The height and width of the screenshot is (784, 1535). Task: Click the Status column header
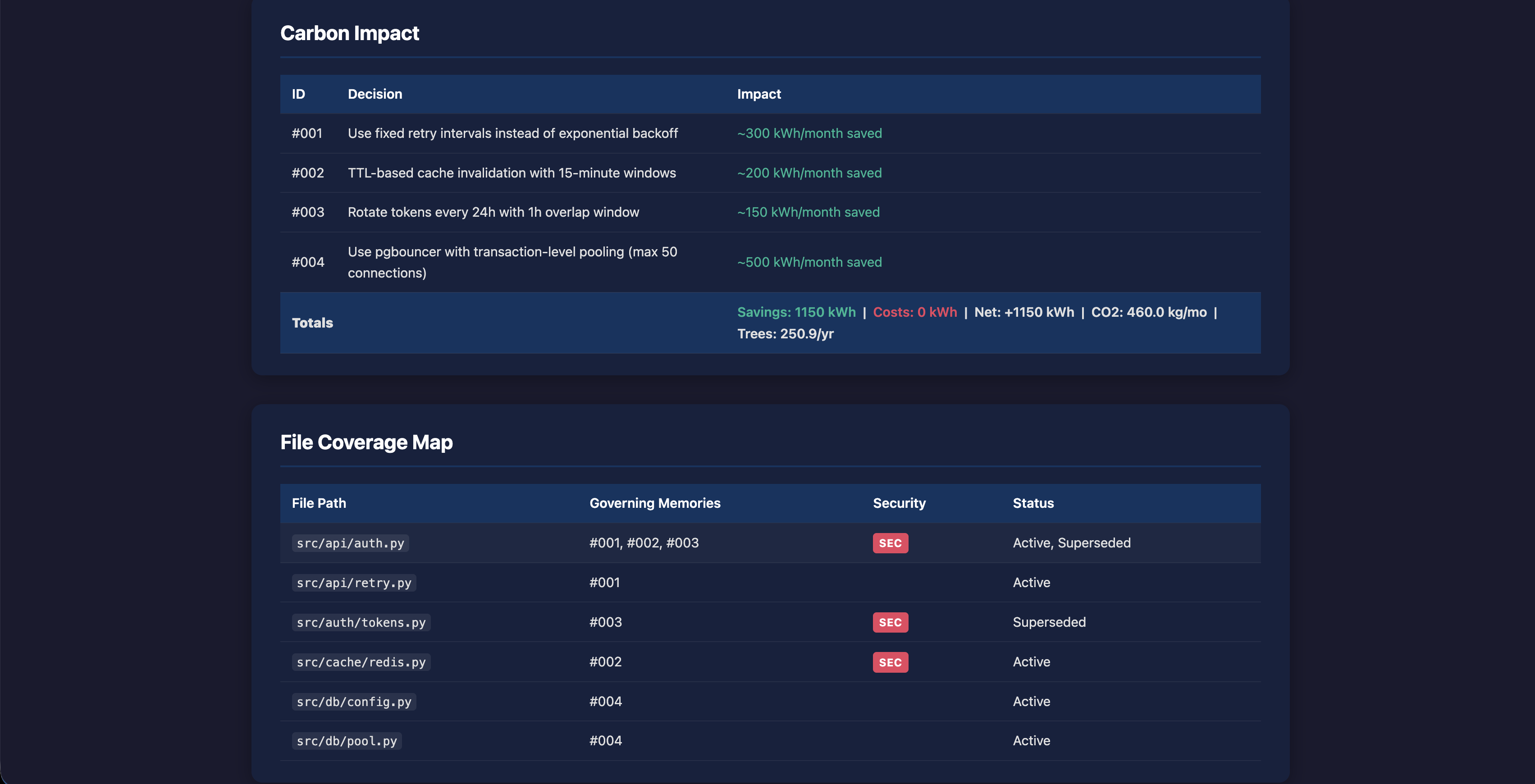tap(1033, 503)
